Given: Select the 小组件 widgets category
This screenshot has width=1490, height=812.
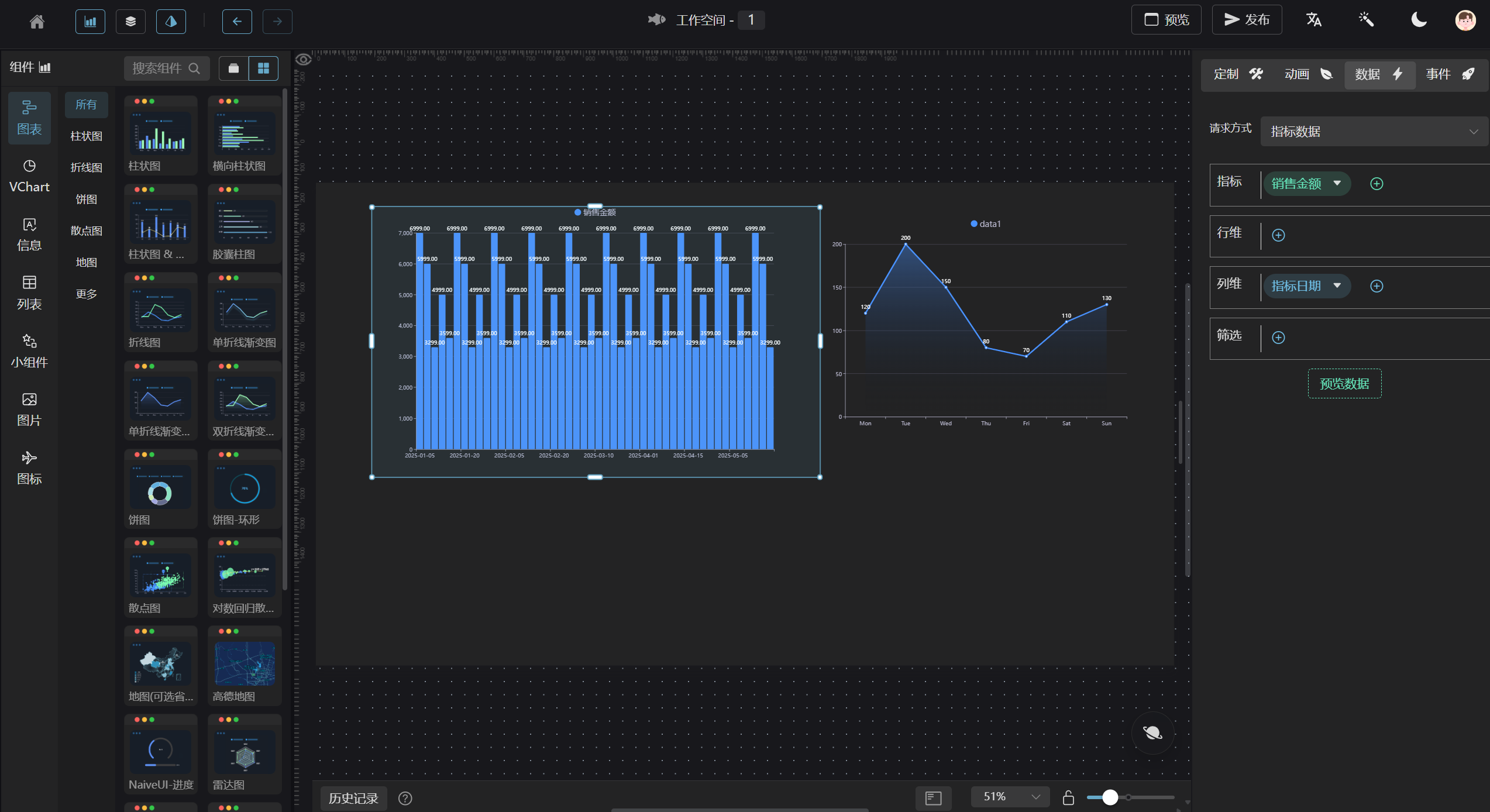Looking at the screenshot, I should point(29,352).
